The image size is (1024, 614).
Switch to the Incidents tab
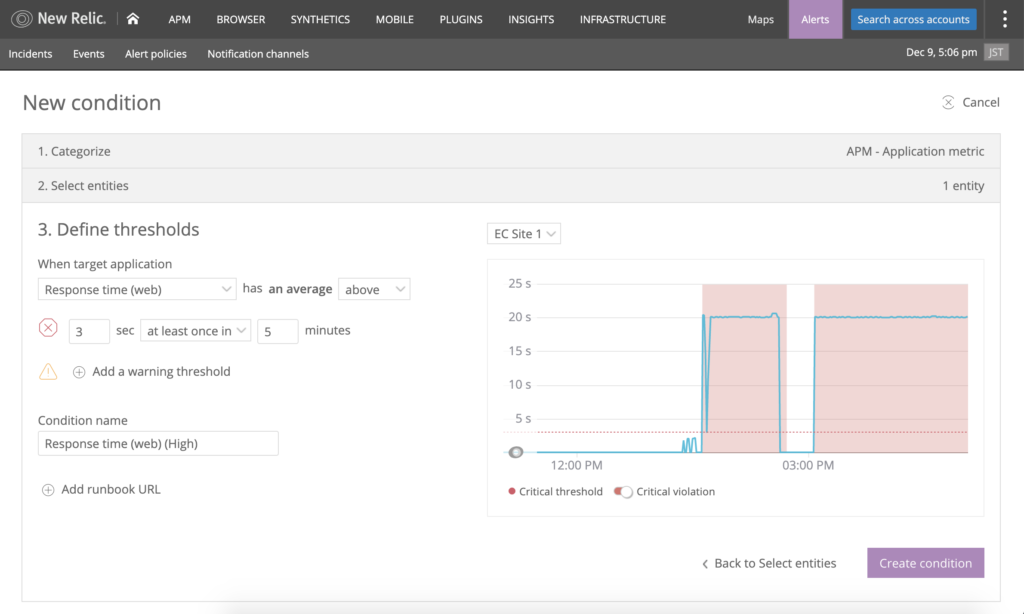pyautogui.click(x=30, y=54)
